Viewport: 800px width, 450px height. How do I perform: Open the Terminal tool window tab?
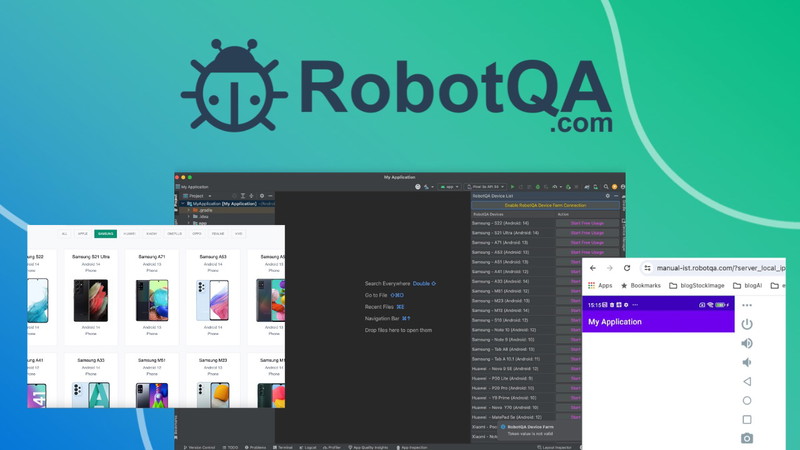pos(285,447)
